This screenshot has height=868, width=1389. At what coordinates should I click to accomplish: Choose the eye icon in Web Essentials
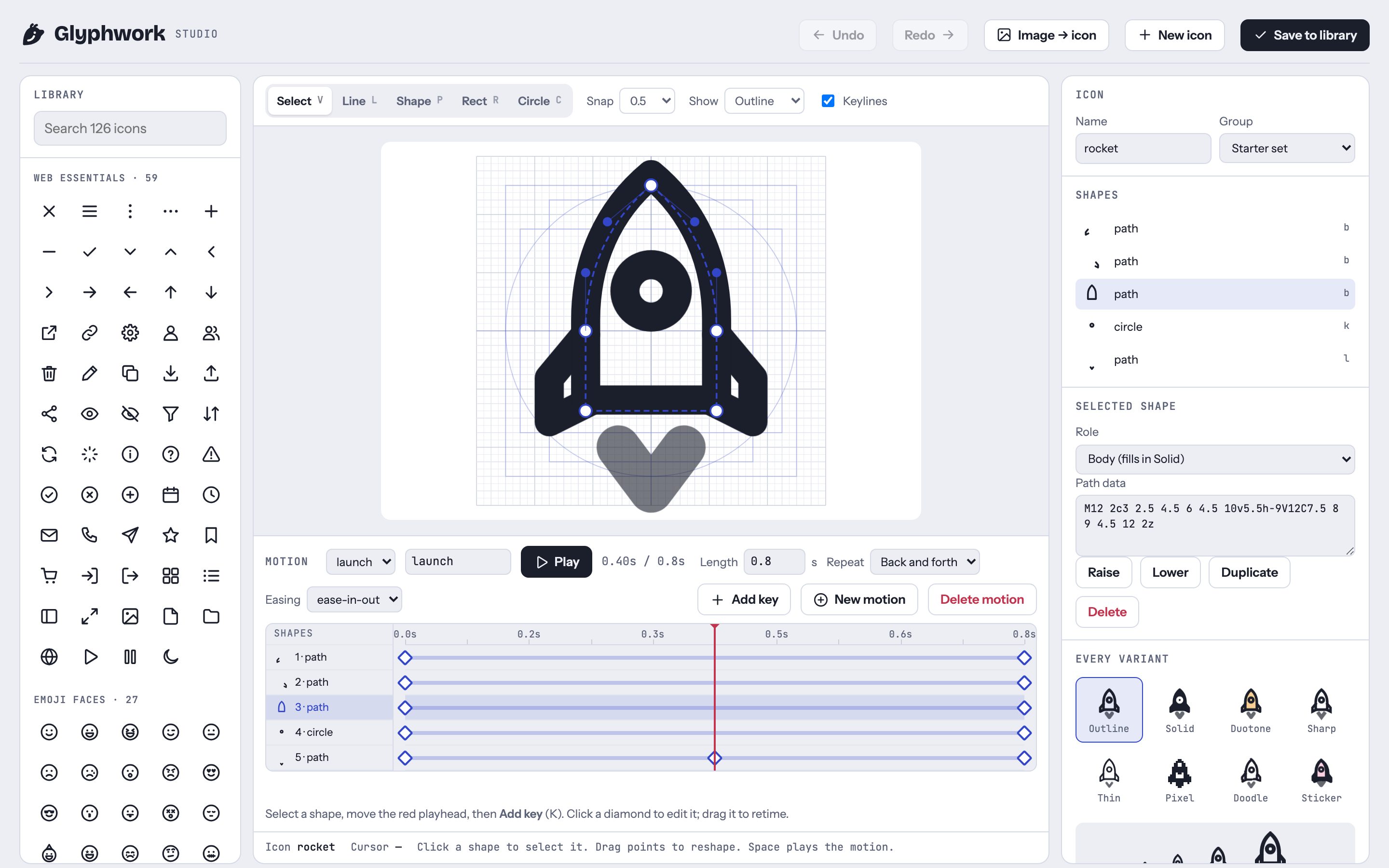tap(90, 414)
